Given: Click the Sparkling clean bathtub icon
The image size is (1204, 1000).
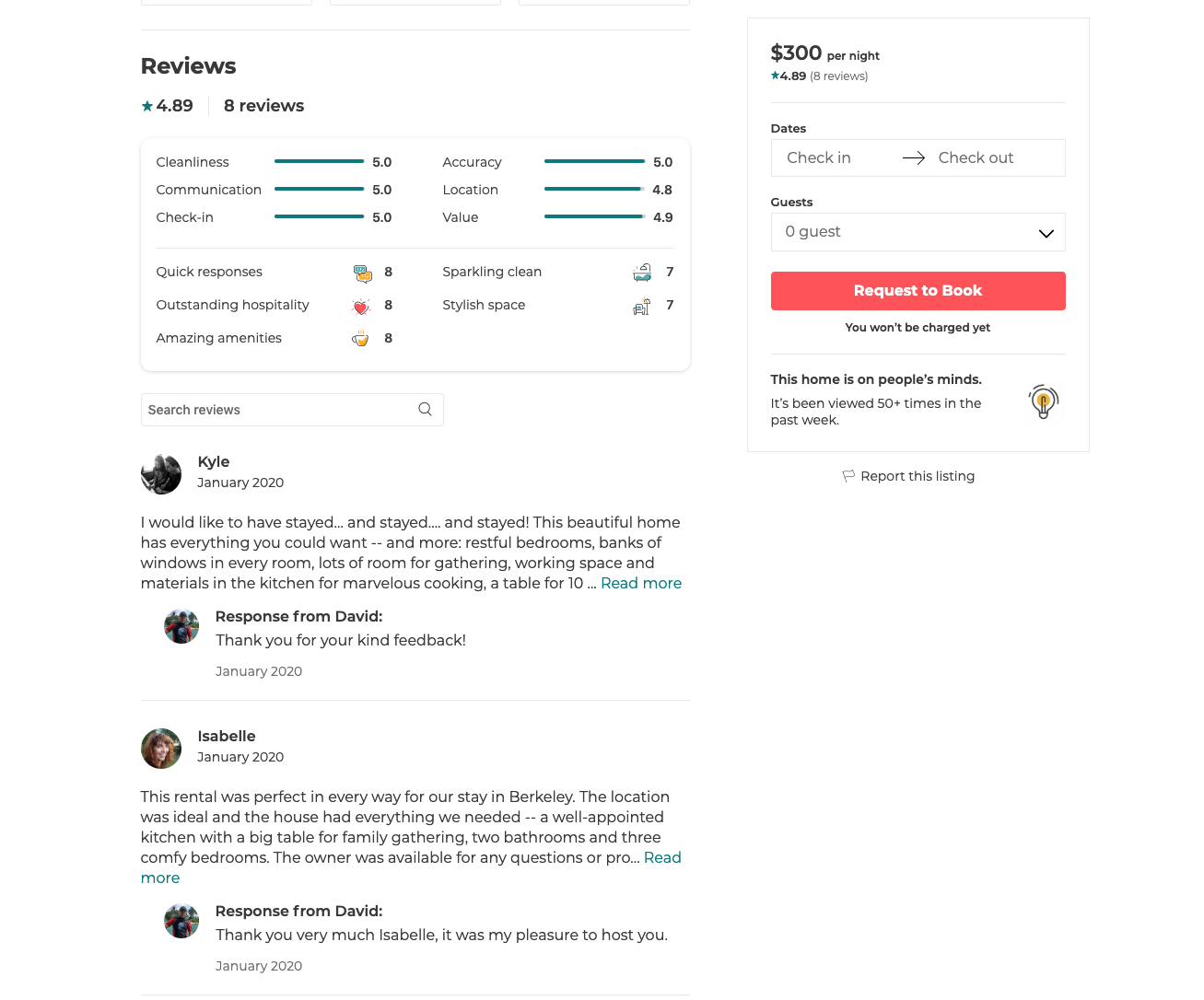Looking at the screenshot, I should 642,273.
